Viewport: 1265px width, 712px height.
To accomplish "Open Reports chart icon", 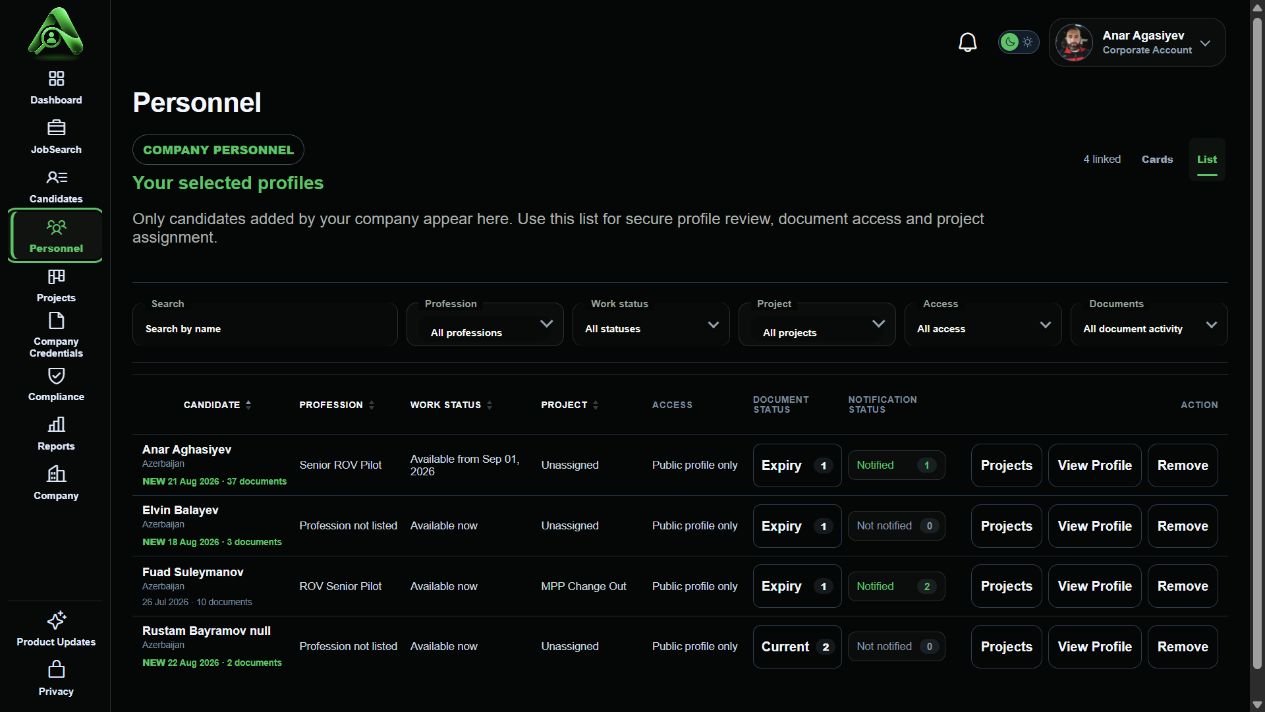I will click(x=56, y=425).
